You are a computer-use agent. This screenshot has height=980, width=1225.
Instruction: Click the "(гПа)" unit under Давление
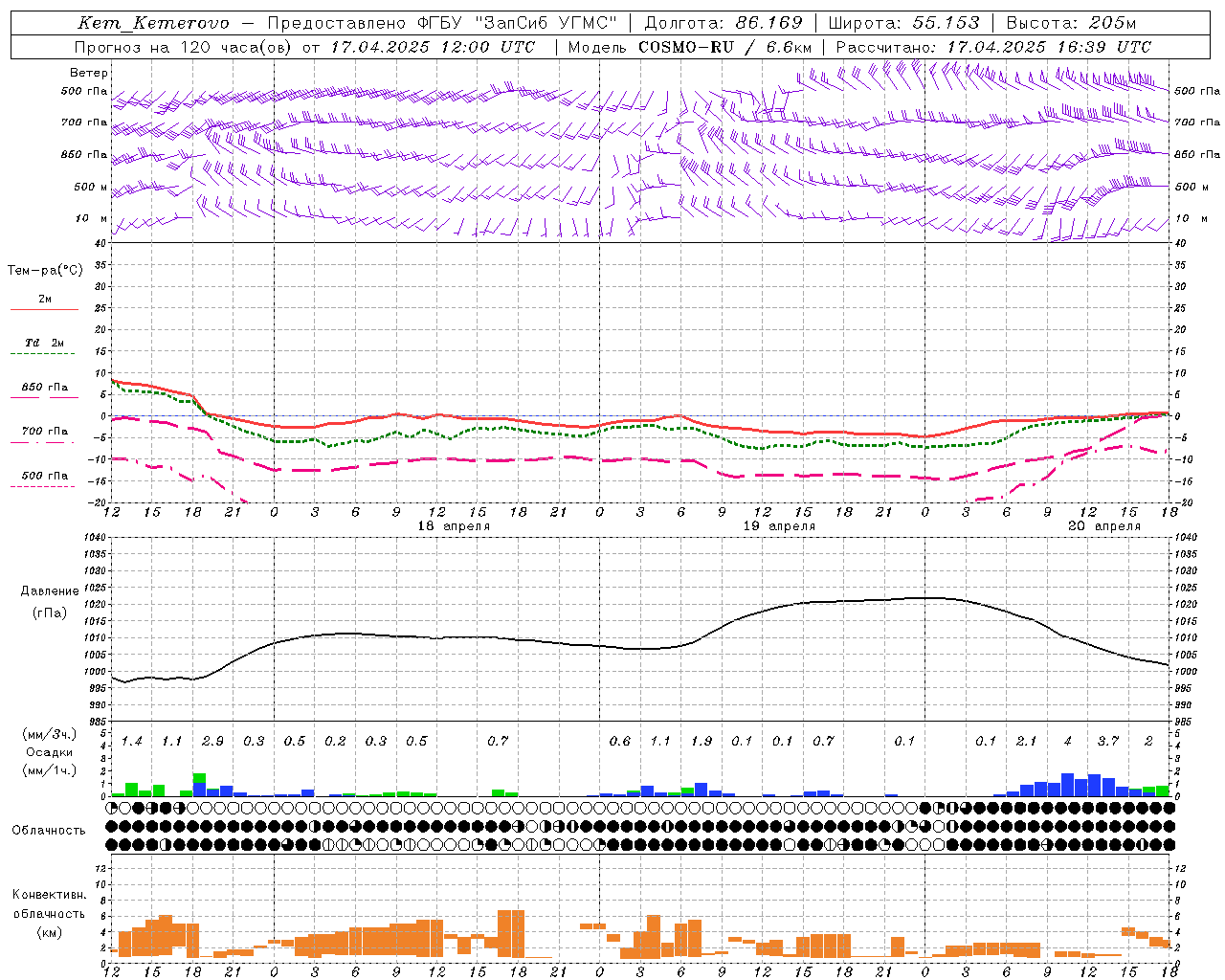click(x=50, y=612)
